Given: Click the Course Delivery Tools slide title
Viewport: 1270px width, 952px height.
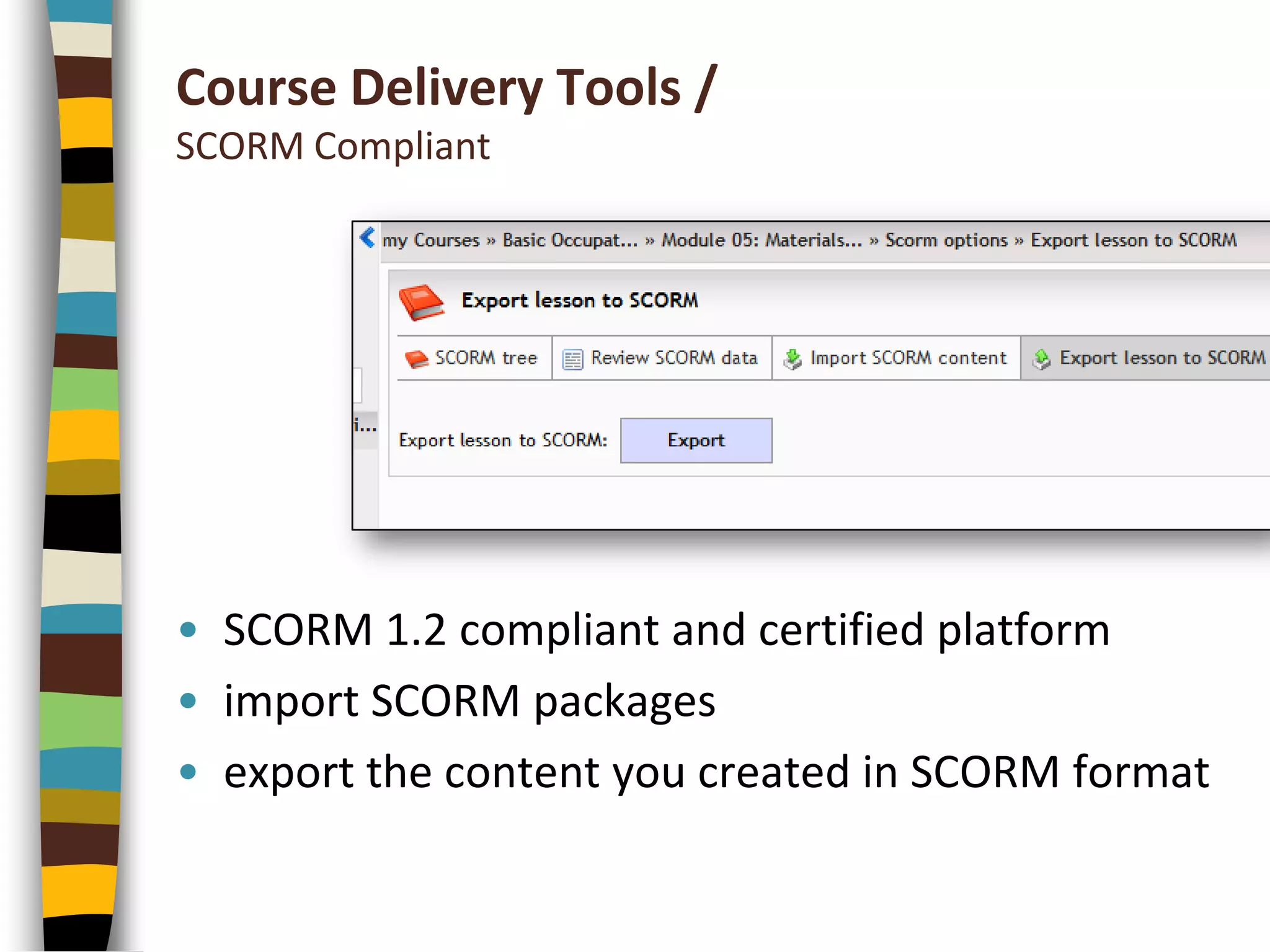Looking at the screenshot, I should 446,88.
